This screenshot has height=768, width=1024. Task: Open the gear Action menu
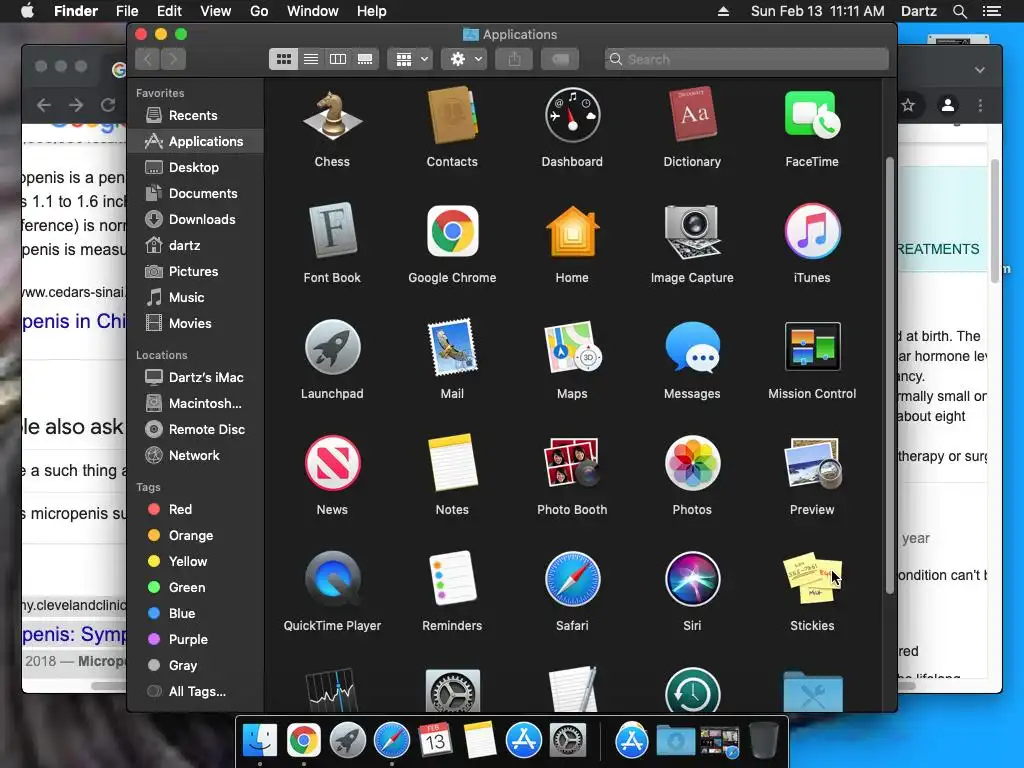(465, 59)
